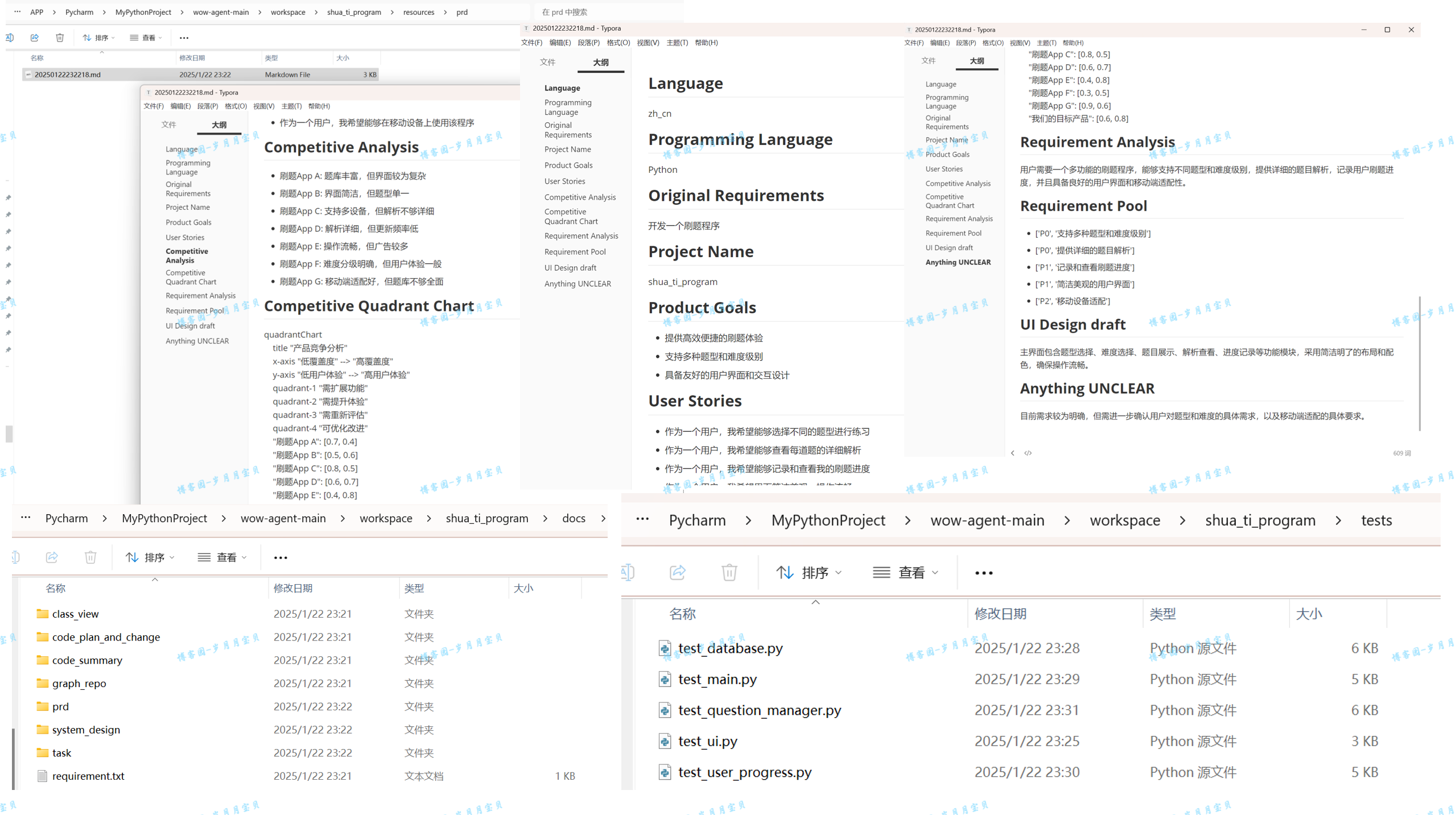The height and width of the screenshot is (815, 1456).
Task: Sort by 修改日期 column header in tests folder
Action: tap(1000, 614)
